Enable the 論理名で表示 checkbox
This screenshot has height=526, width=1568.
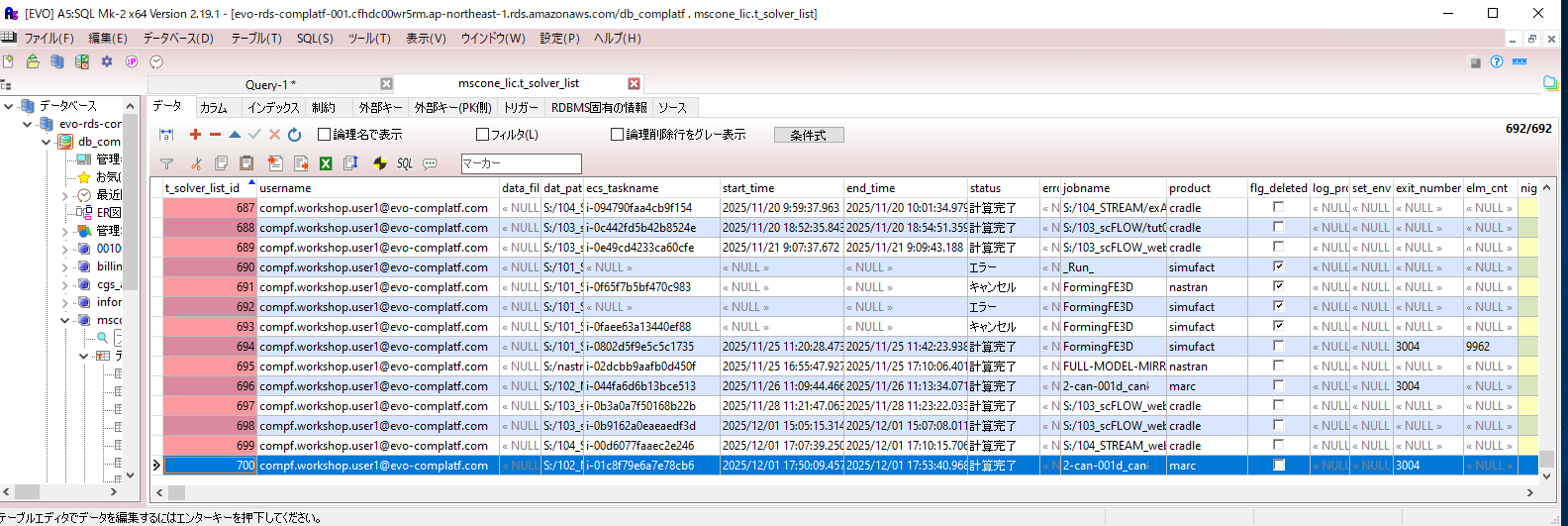tap(324, 135)
